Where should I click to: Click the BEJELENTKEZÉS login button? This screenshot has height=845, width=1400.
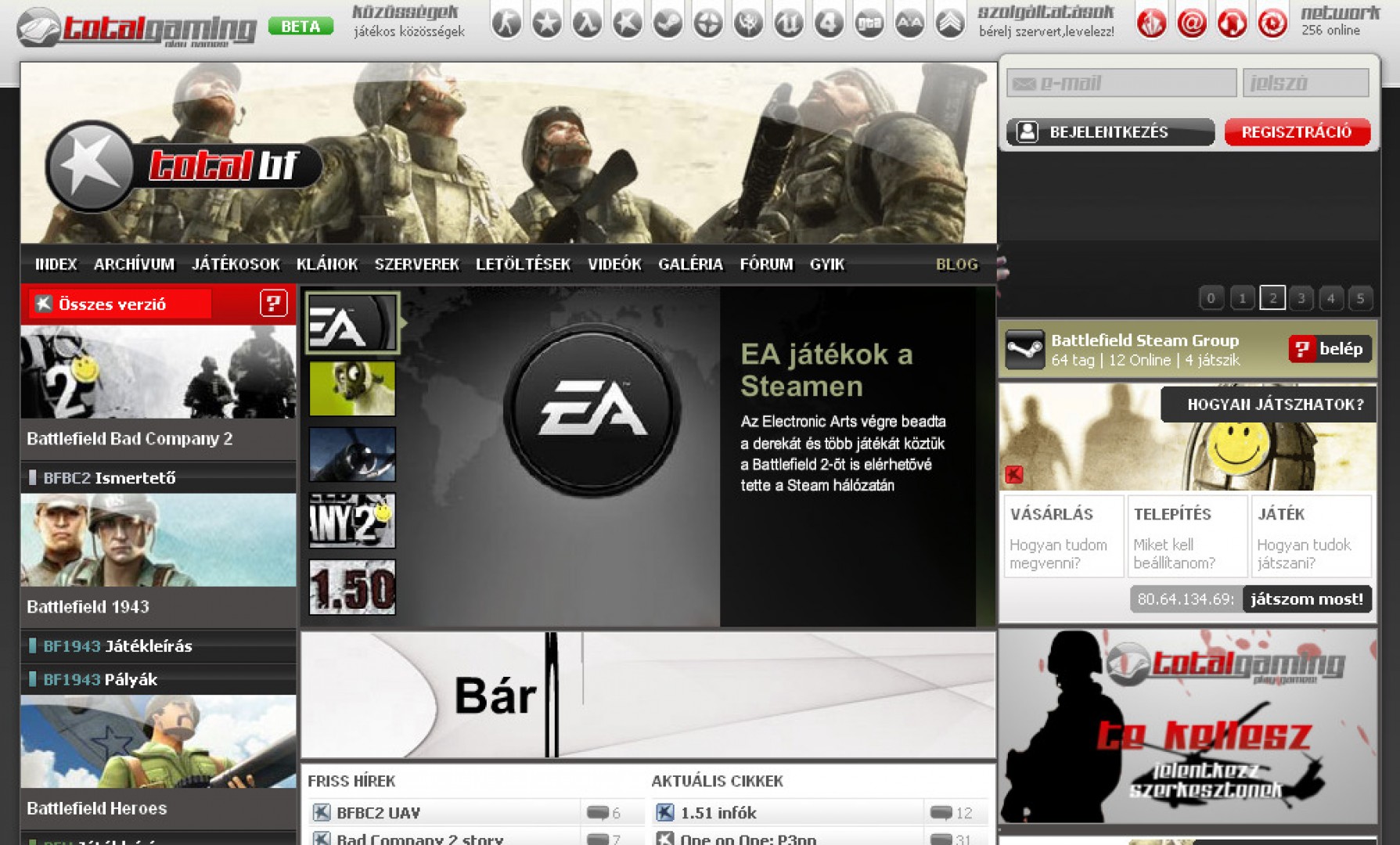[x=1110, y=131]
